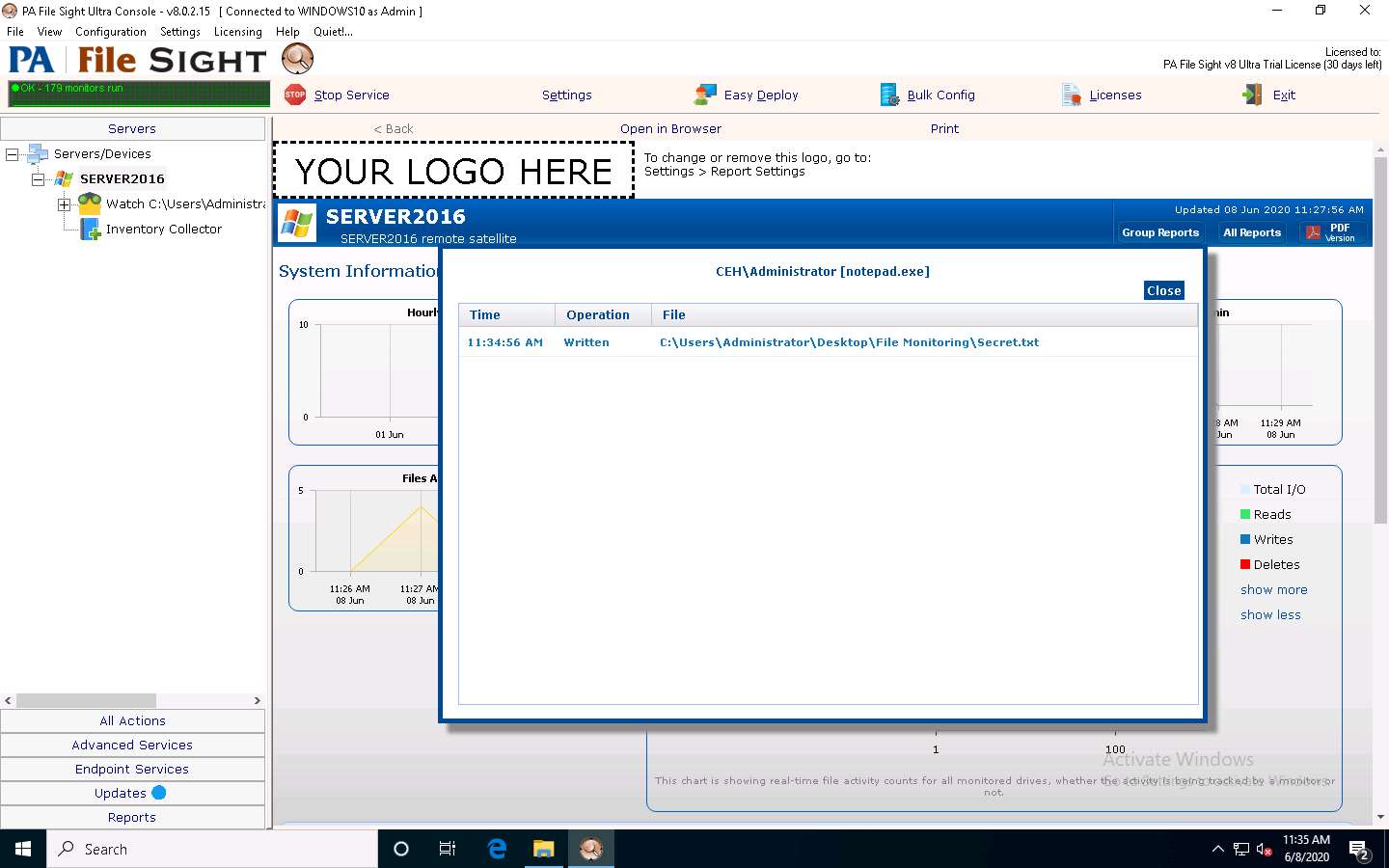Open the Action Center notifications icon

point(1360,850)
